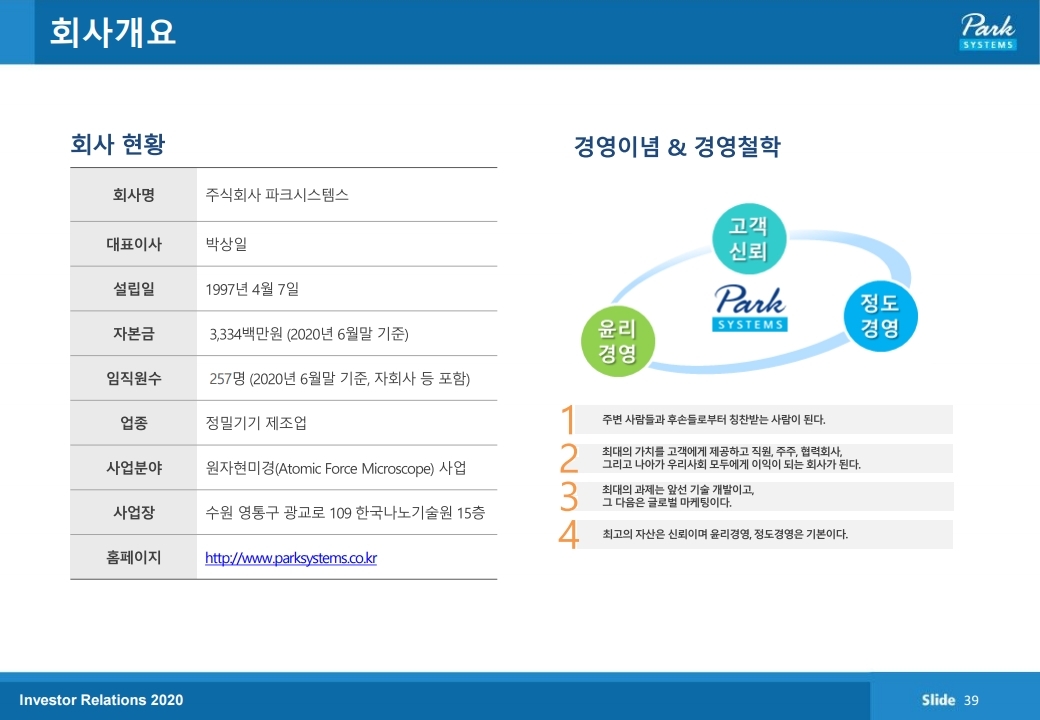Select the 박상일 value cell
The height and width of the screenshot is (720, 1040).
point(347,244)
